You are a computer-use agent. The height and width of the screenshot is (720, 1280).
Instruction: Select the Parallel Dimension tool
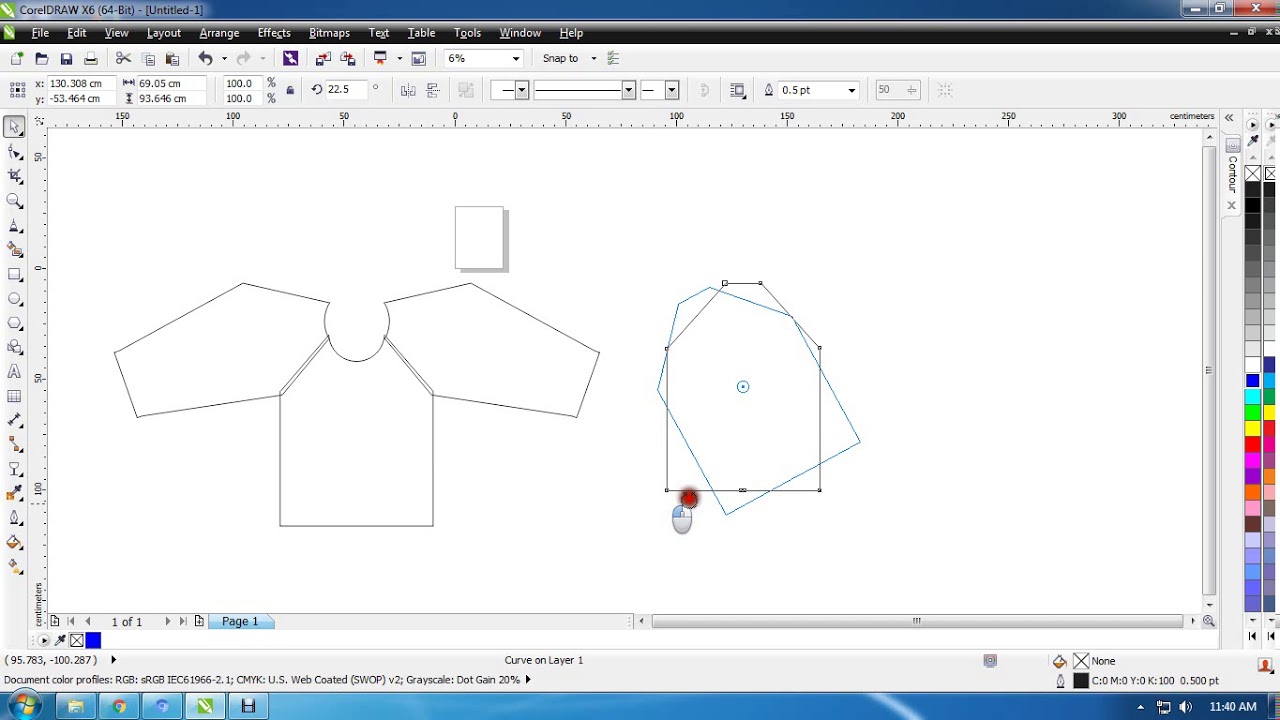tap(15, 421)
